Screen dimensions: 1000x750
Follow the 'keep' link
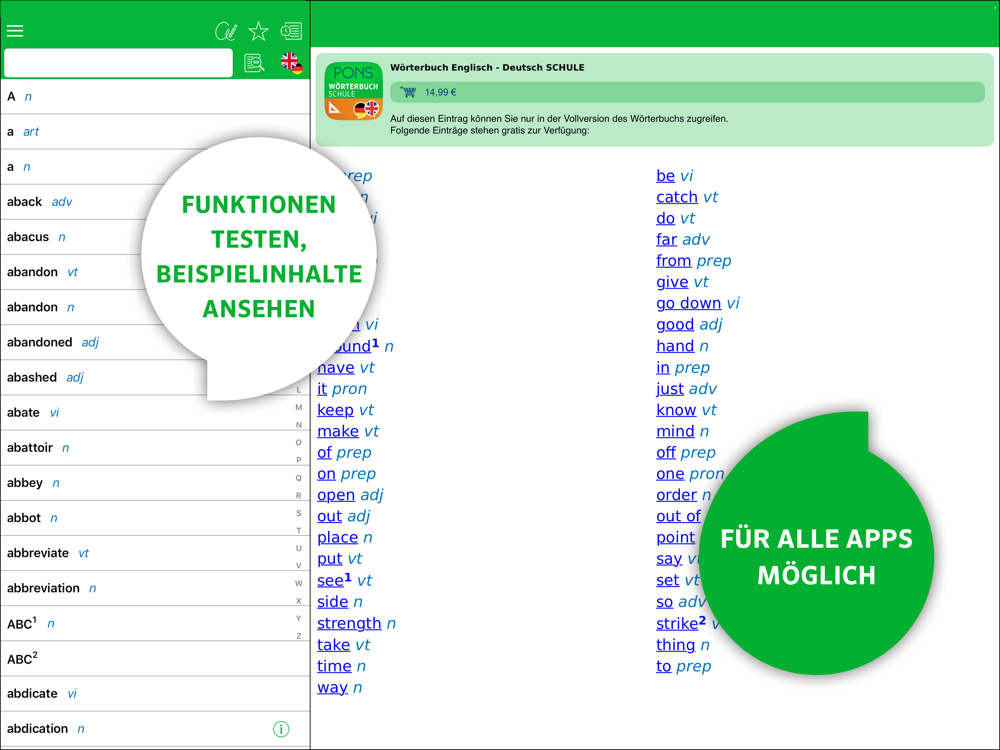335,409
